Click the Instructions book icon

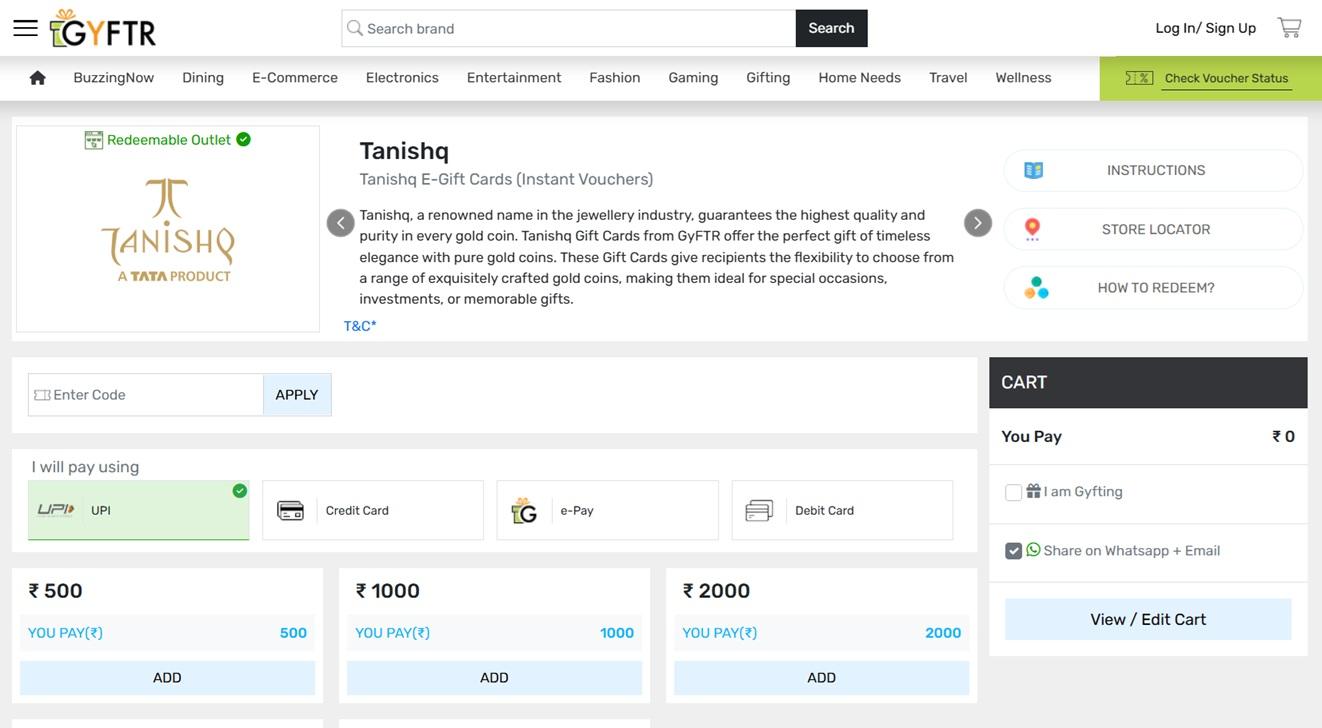click(x=1034, y=170)
